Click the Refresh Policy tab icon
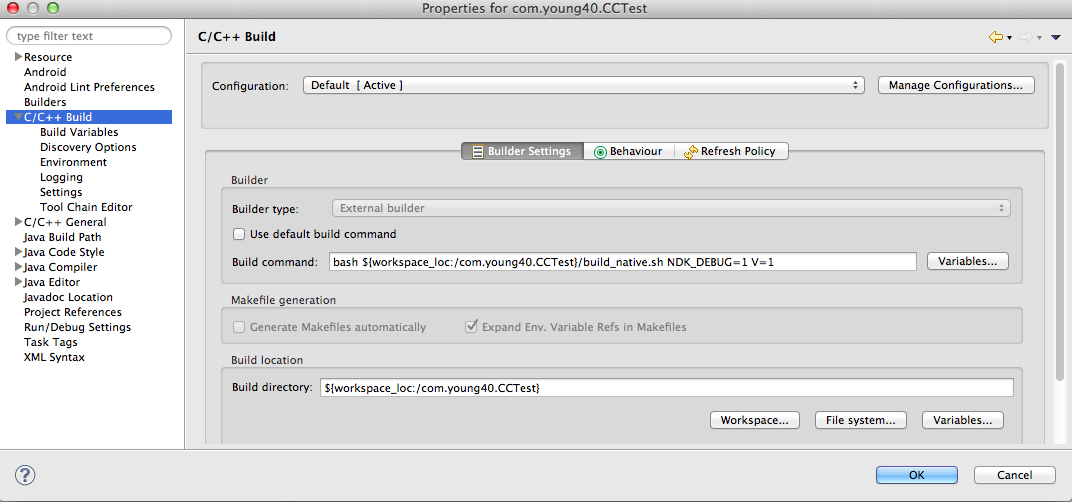The width and height of the screenshot is (1072, 502). pos(691,152)
